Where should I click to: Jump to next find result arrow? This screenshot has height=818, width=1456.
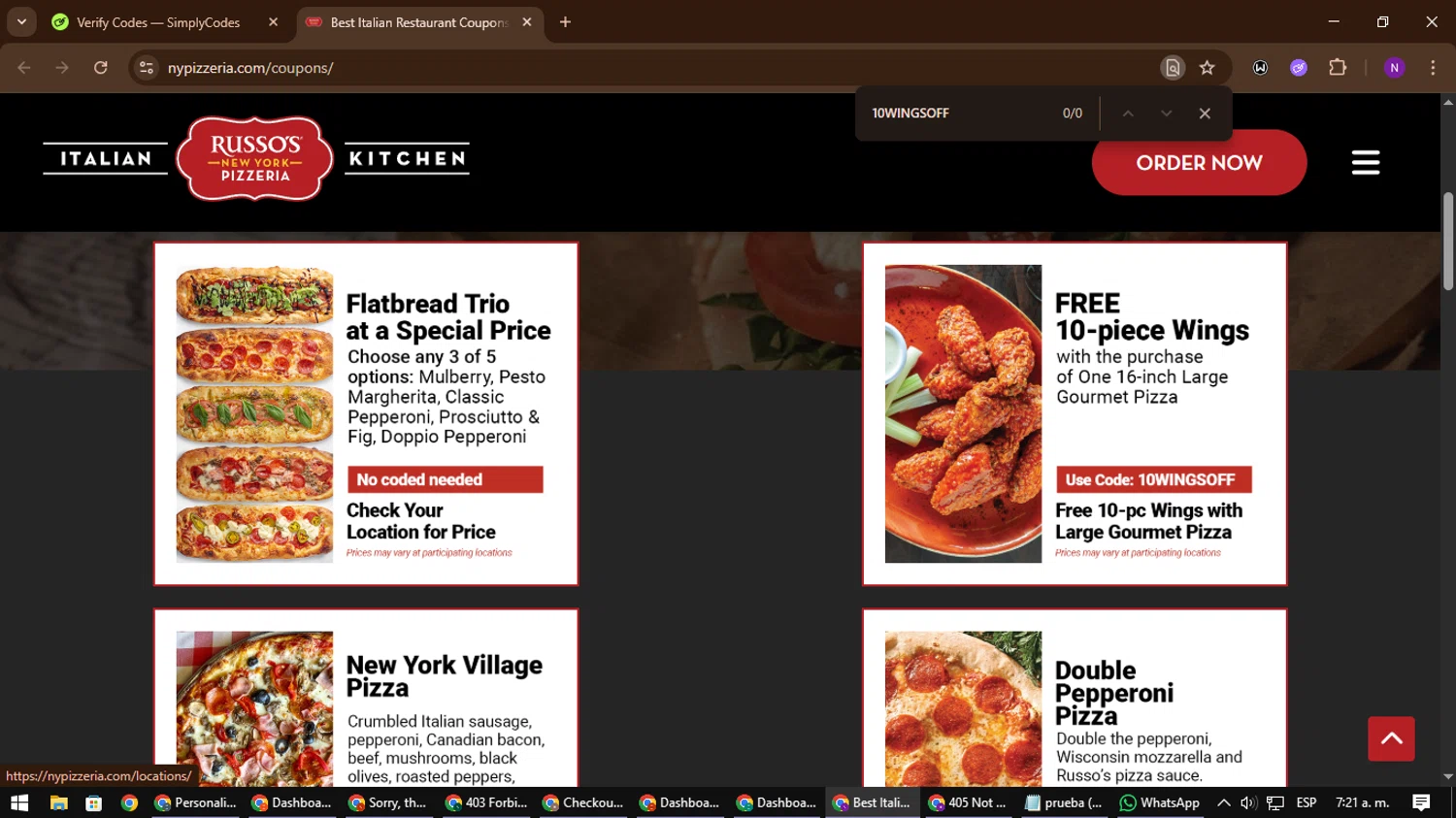[1167, 114]
